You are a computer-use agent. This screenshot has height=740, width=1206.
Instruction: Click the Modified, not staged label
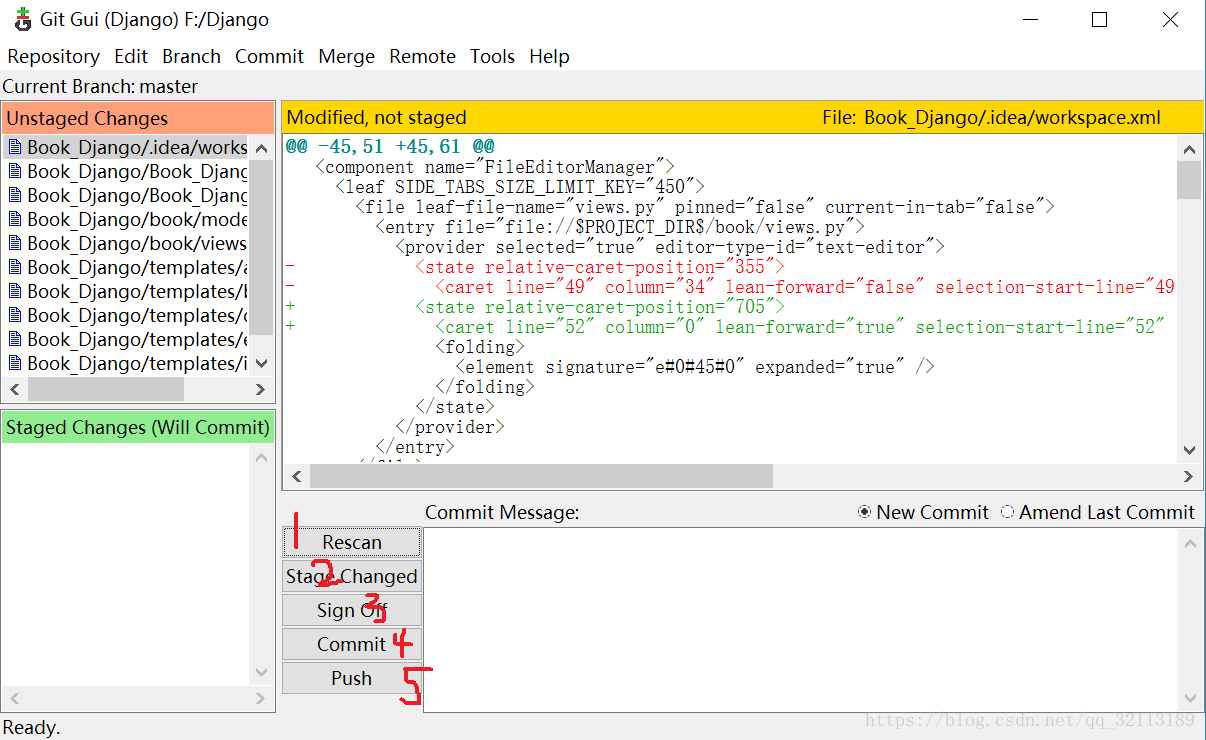pos(376,118)
